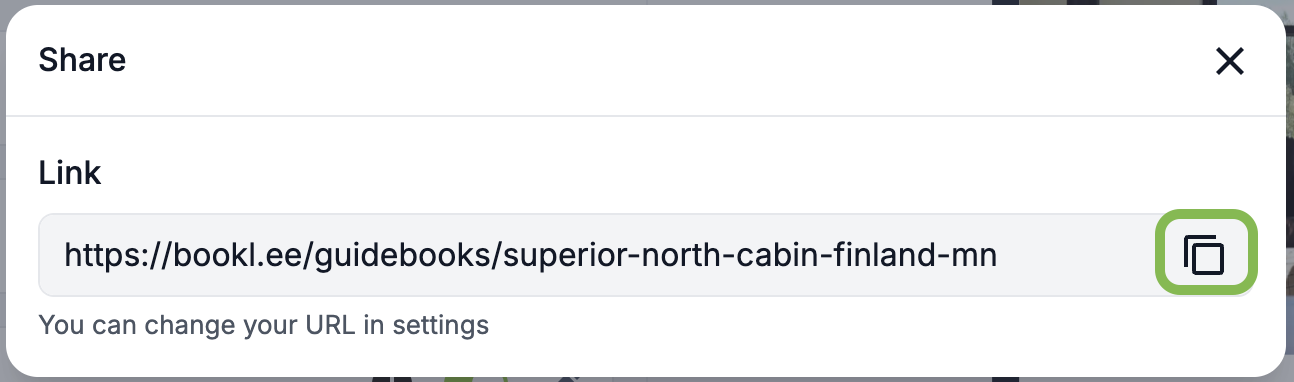Image resolution: width=1294 pixels, height=382 pixels.
Task: Close the Share dialog with the X
Action: [1229, 62]
